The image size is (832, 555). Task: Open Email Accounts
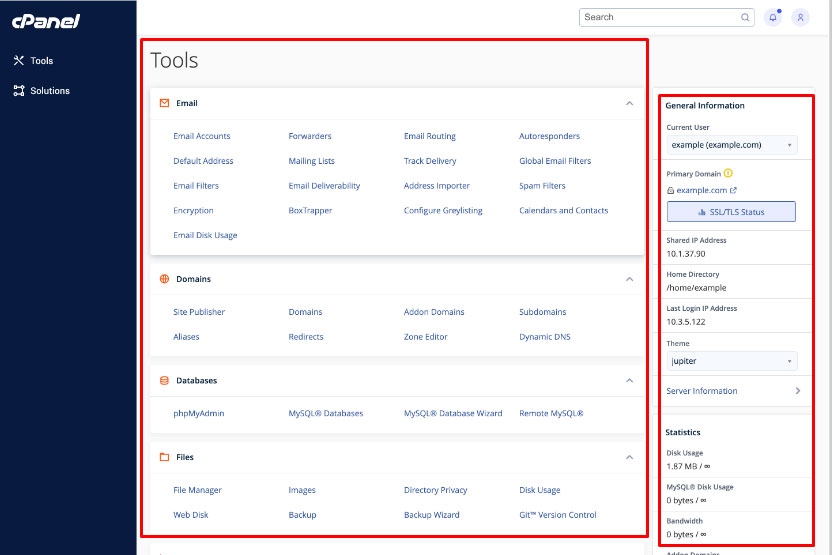point(202,136)
